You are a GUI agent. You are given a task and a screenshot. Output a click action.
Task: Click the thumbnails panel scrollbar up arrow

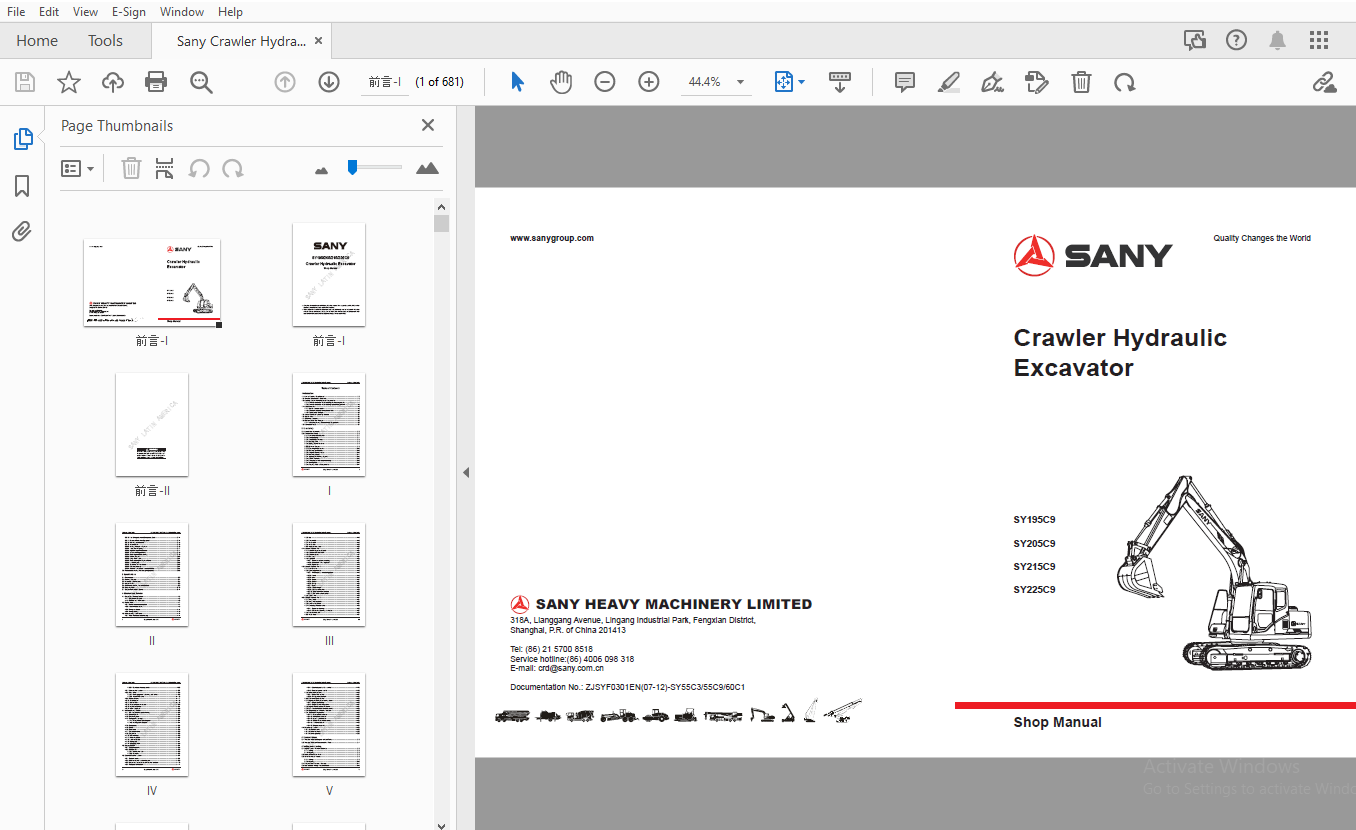tap(441, 206)
